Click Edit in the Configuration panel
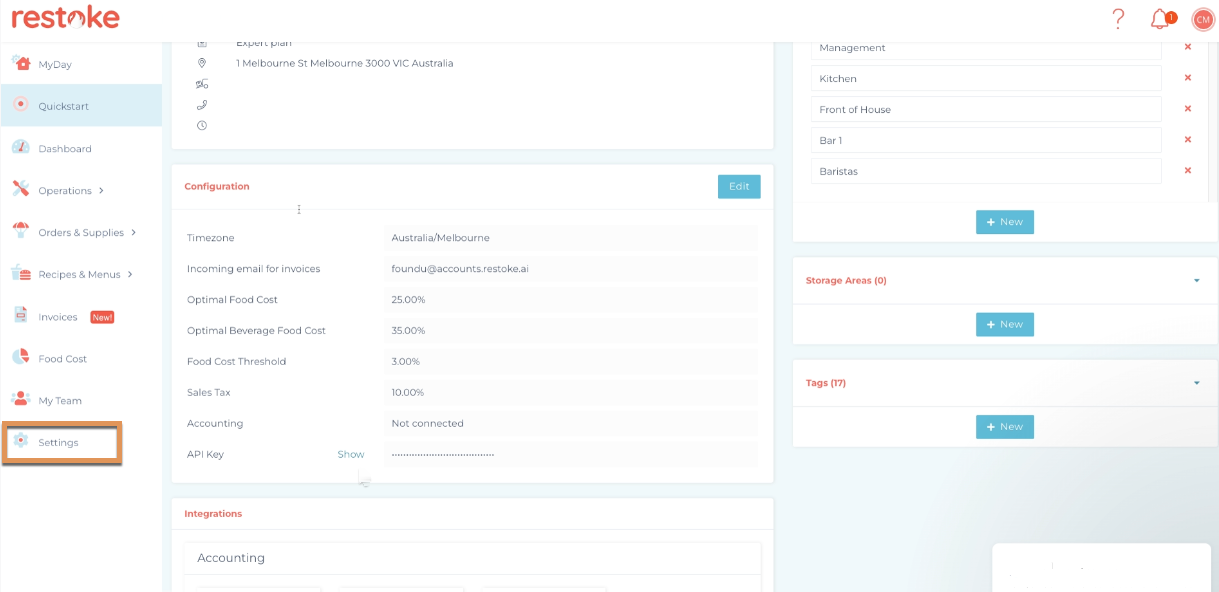This screenshot has width=1219, height=592. coord(738,187)
